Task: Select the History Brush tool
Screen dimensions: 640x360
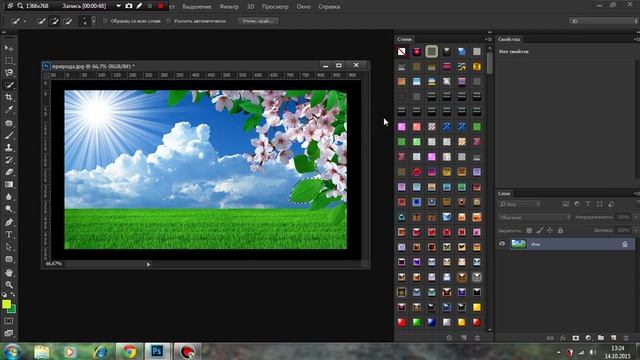Action: point(9,160)
